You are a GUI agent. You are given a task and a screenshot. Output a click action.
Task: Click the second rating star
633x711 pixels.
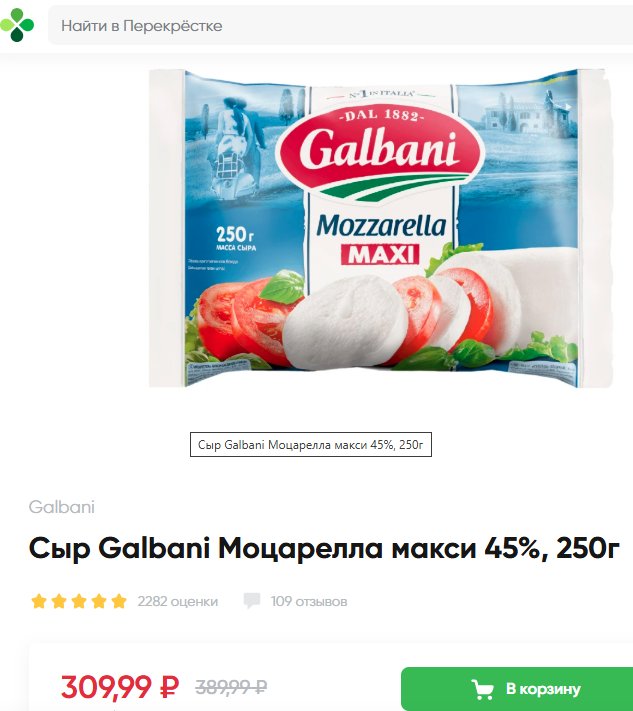click(59, 601)
